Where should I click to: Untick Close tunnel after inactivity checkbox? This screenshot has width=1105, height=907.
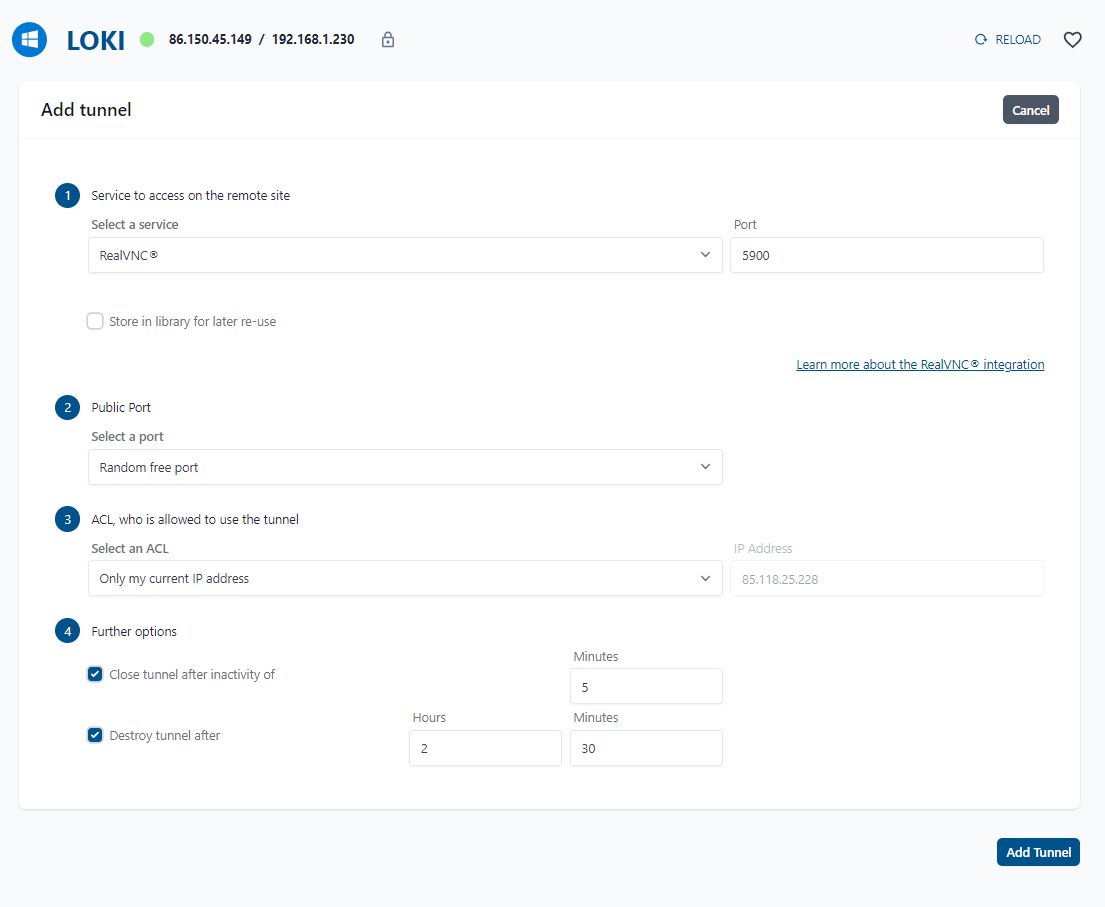(95, 674)
